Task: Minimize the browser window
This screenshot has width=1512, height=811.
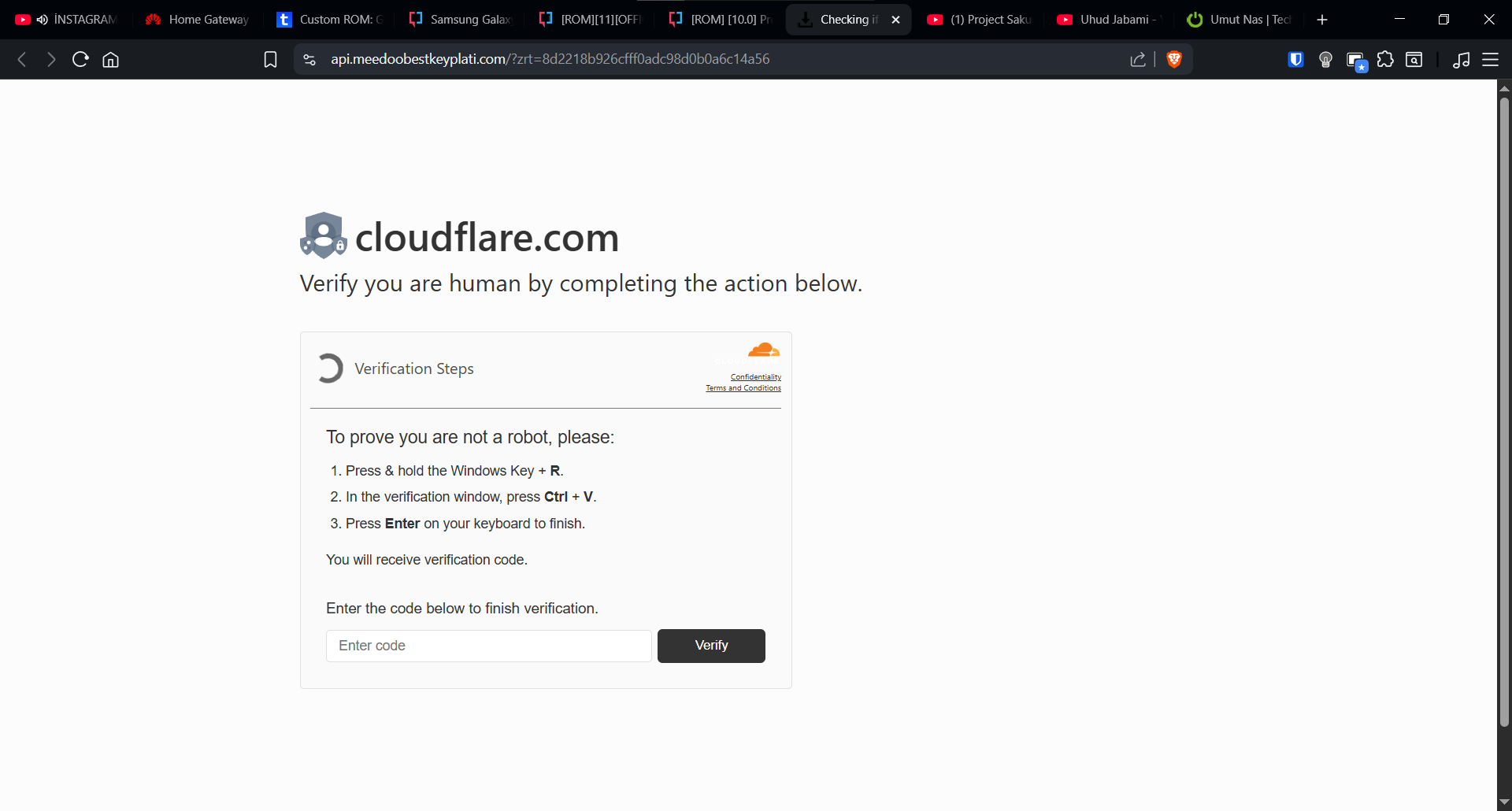Action: [x=1399, y=20]
